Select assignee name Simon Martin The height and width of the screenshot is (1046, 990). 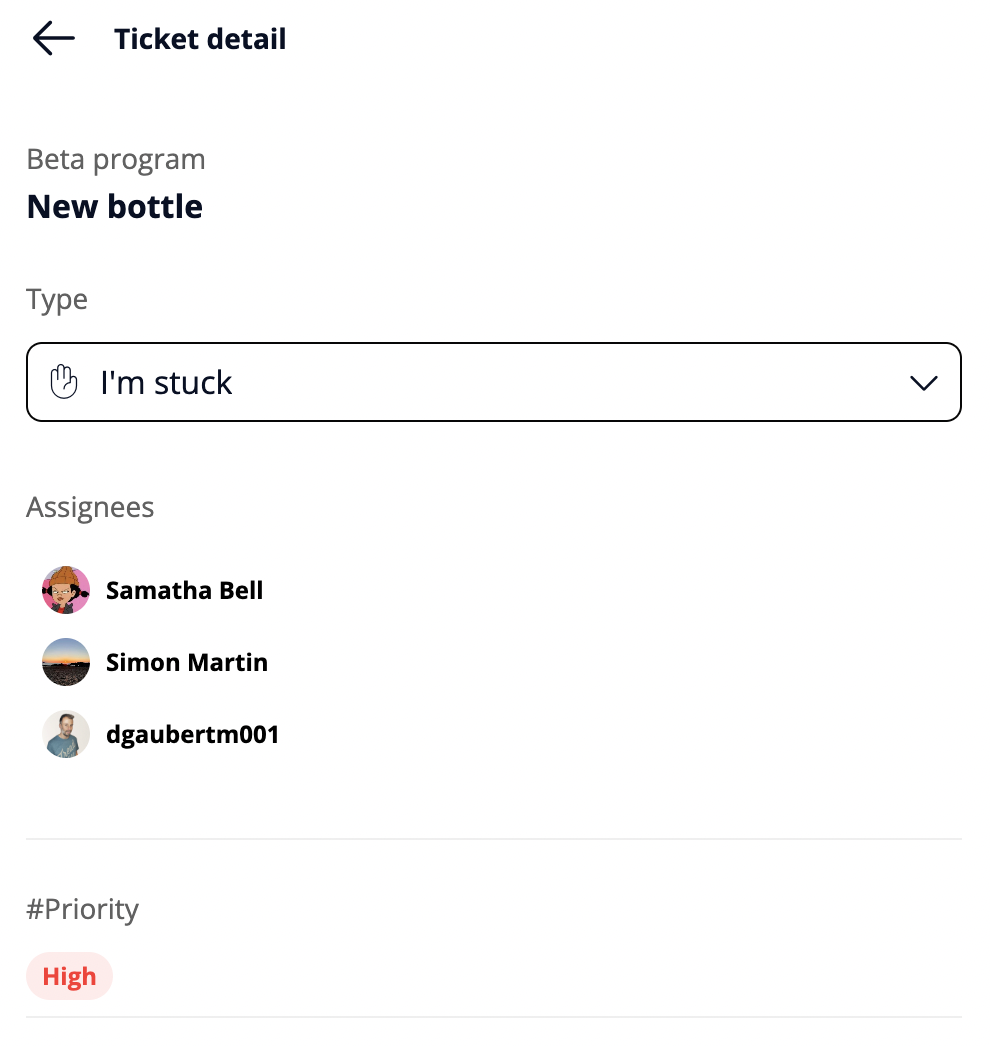[x=187, y=662]
